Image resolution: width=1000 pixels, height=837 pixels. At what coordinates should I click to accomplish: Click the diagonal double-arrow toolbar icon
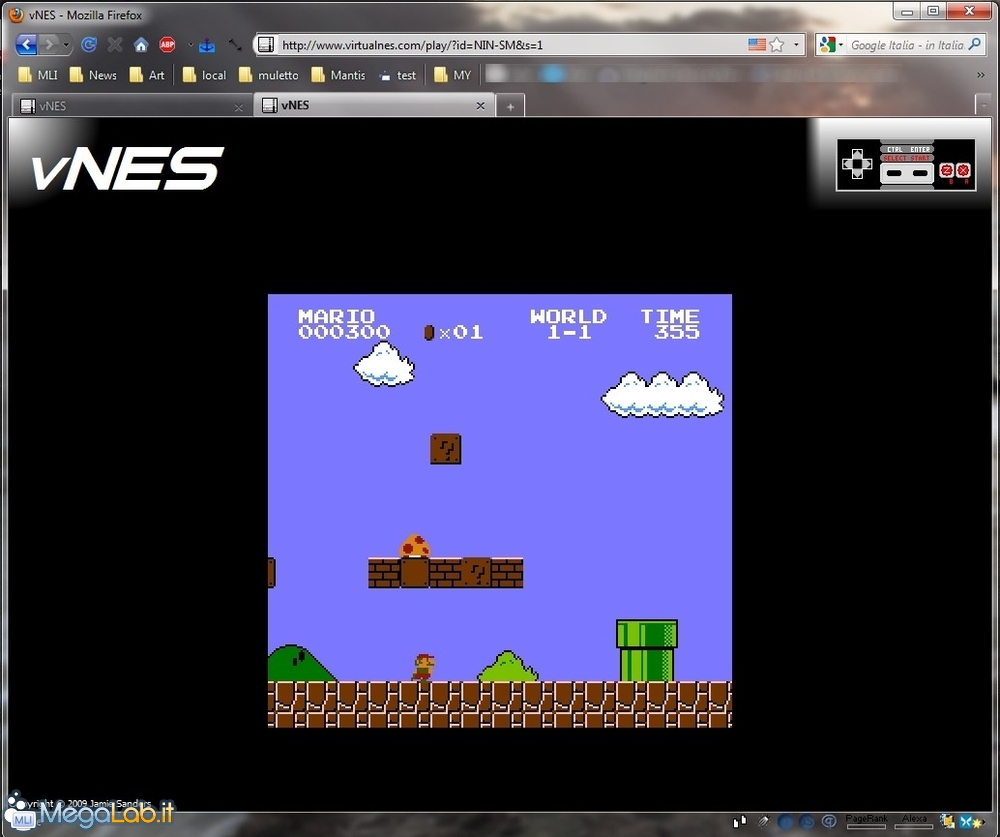point(235,45)
